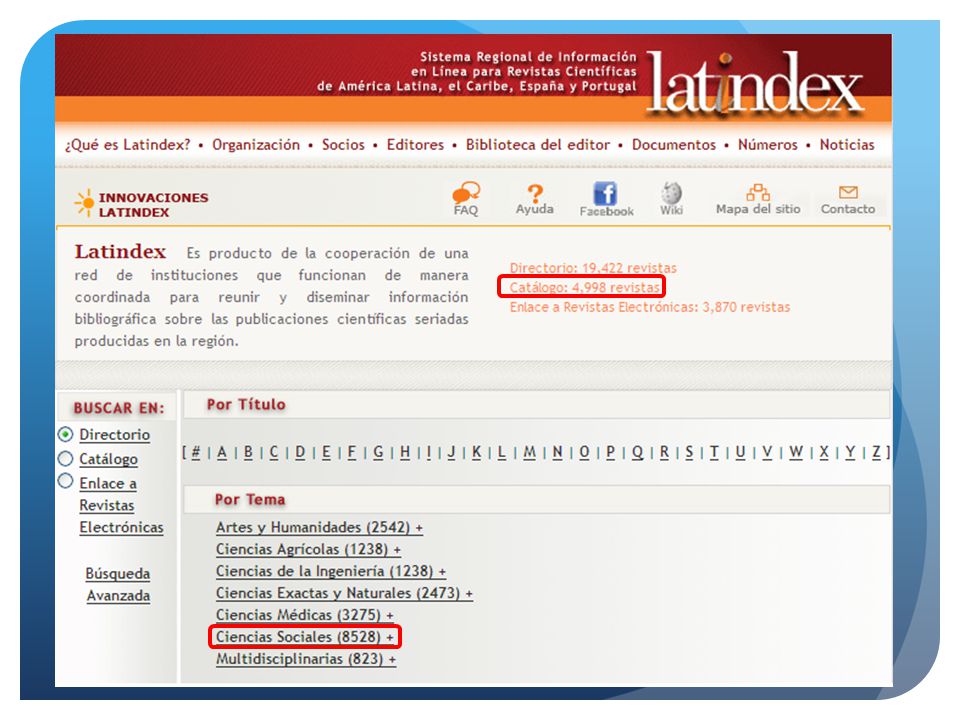This screenshot has width=960, height=720.
Task: Browse titles starting with letter C
Action: click(274, 452)
